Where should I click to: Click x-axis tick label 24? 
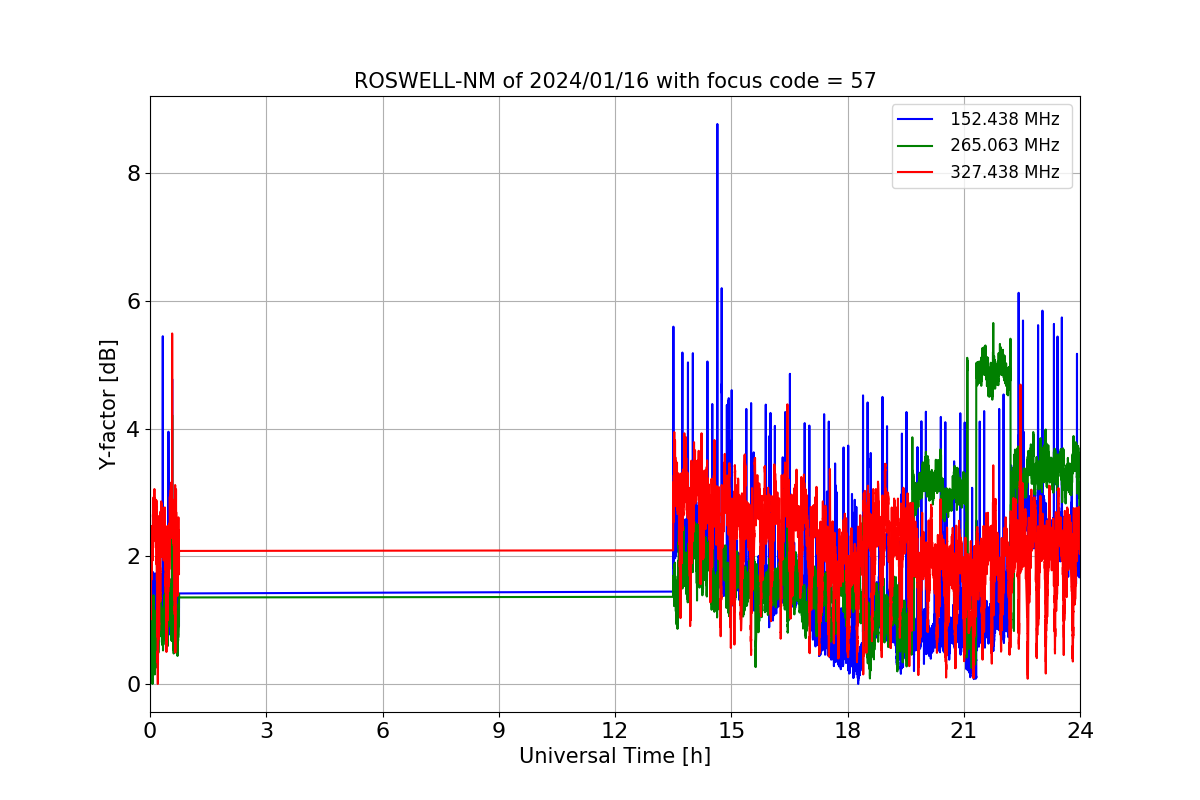pyautogui.click(x=1080, y=731)
